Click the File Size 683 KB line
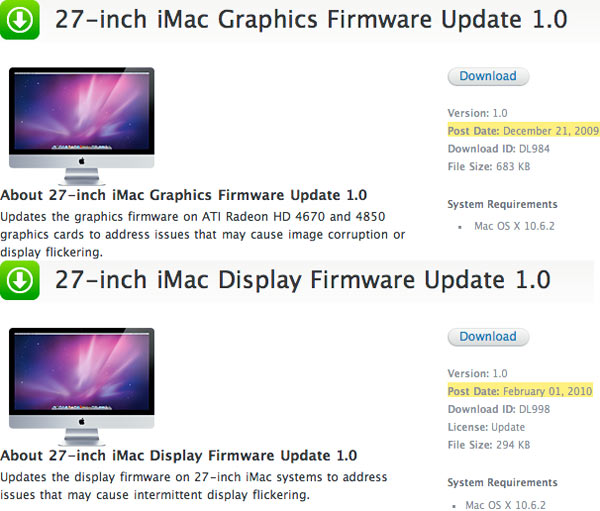The height and width of the screenshot is (511, 600). pos(489,167)
